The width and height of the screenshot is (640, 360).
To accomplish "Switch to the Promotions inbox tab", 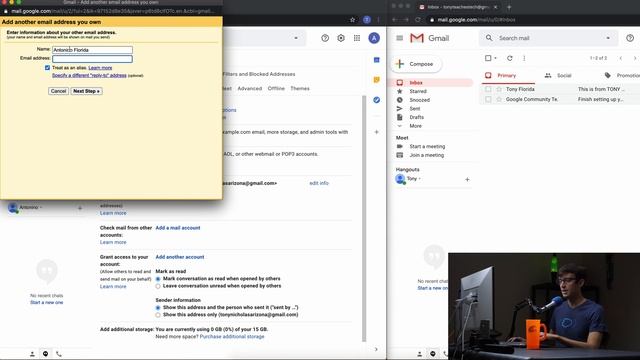I will [622, 76].
